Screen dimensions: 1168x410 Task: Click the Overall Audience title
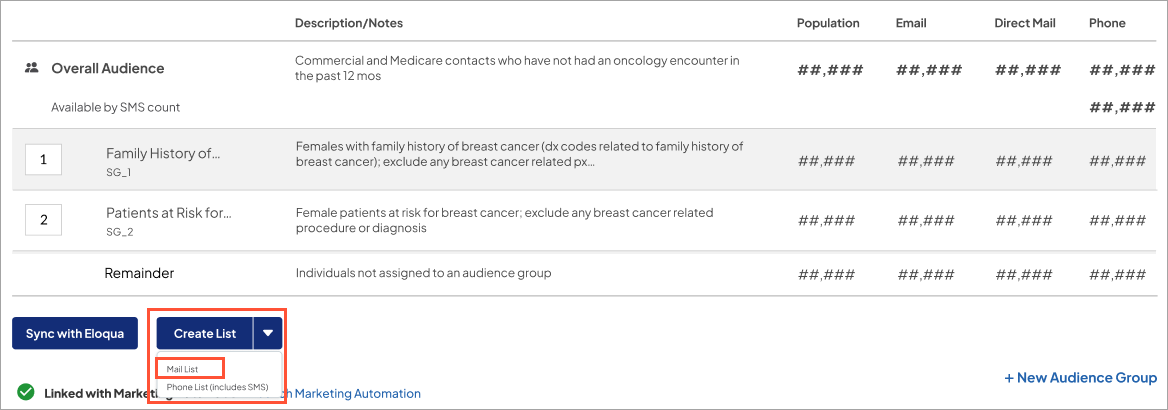pyautogui.click(x=108, y=69)
